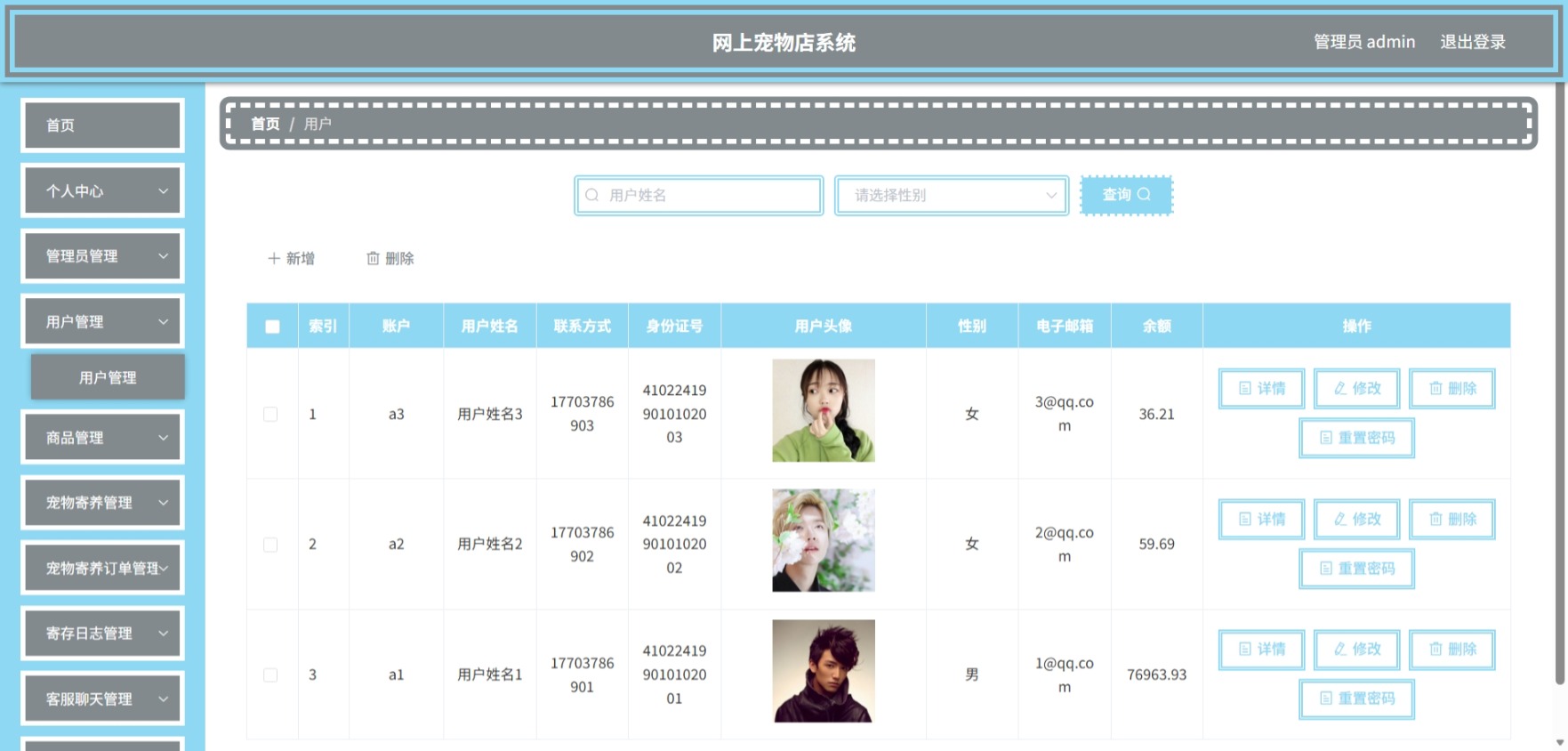Click 用户头像 column header
1568x751 pixels.
[824, 327]
